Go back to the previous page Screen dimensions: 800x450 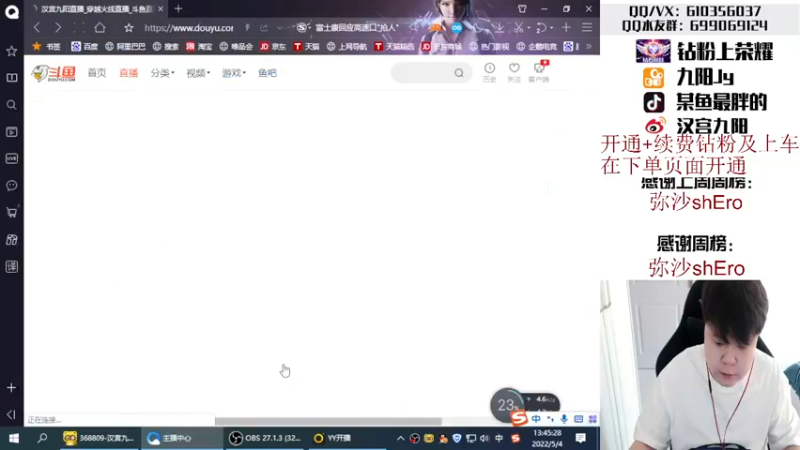coord(37,28)
